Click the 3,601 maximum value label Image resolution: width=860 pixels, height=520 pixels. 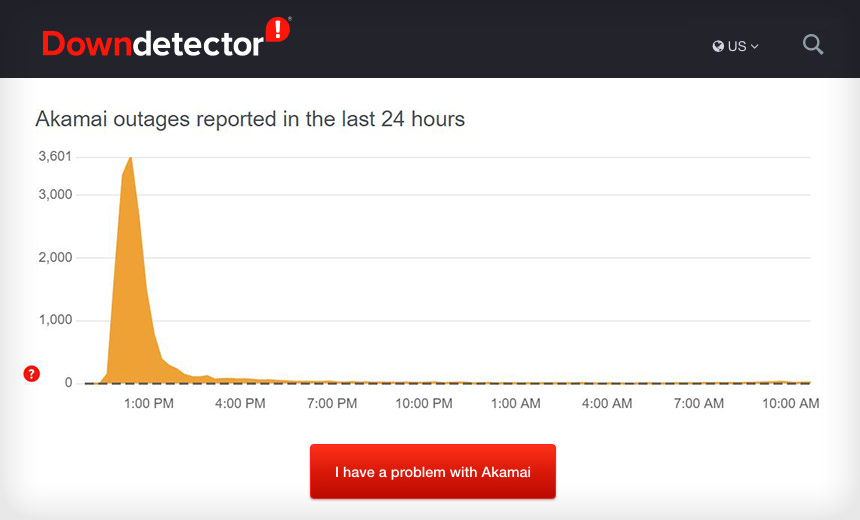click(x=55, y=157)
